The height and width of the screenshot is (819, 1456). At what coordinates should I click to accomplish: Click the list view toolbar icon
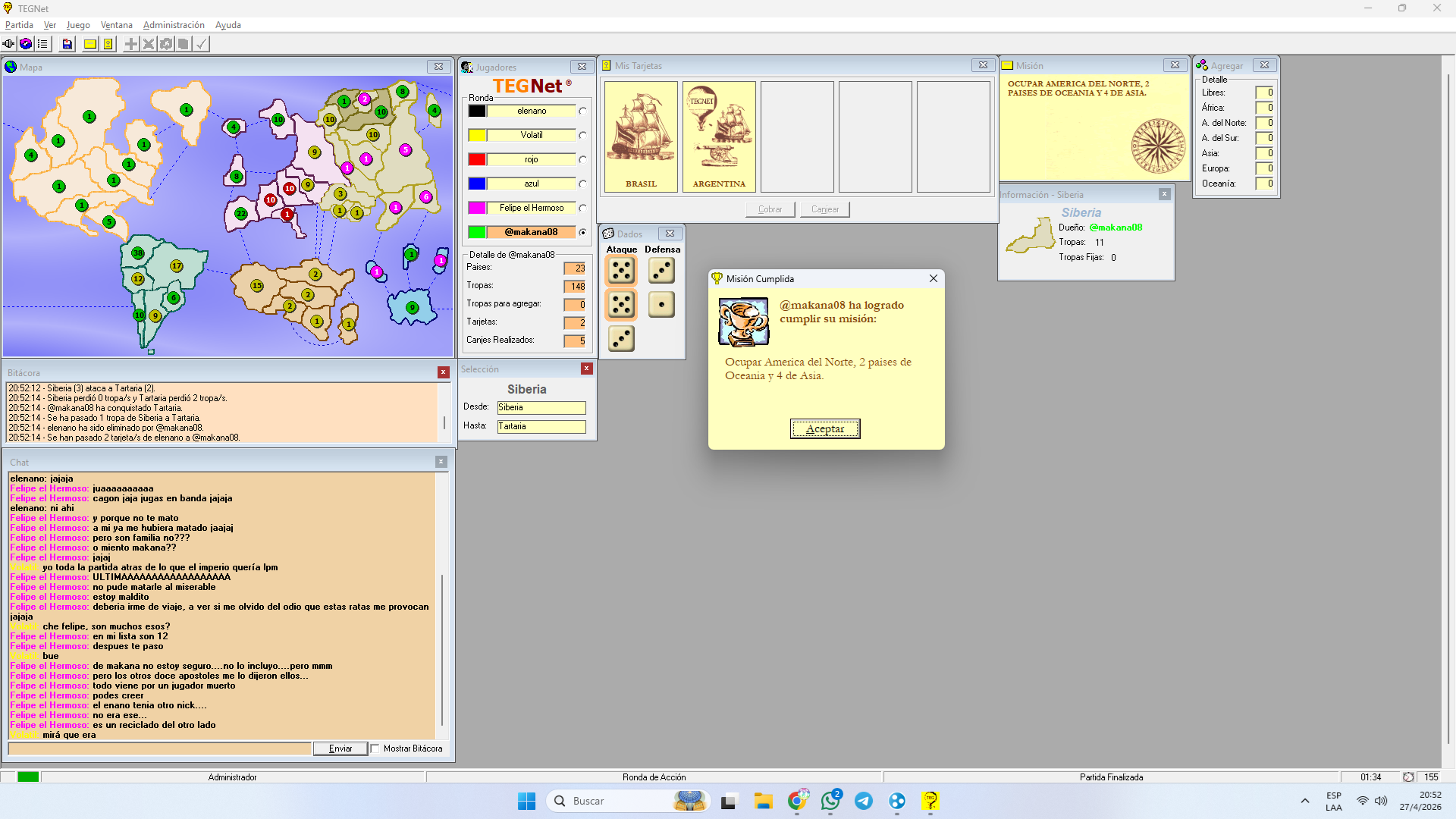coord(42,44)
